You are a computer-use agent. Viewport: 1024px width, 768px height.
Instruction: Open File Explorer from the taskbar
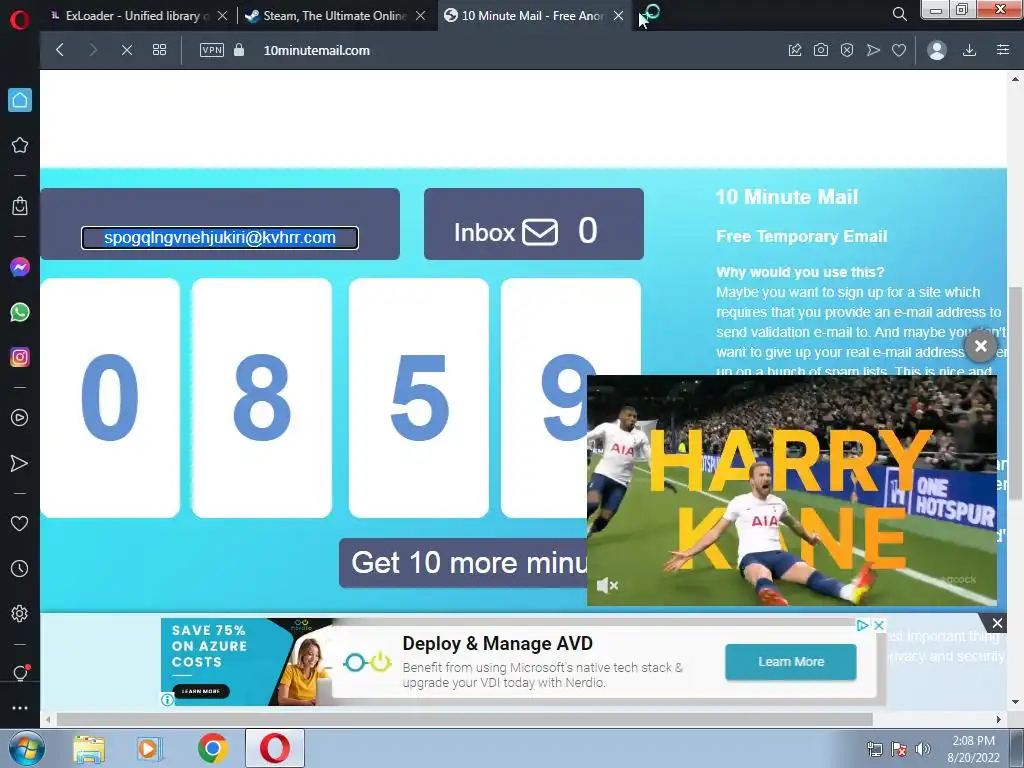(89, 748)
